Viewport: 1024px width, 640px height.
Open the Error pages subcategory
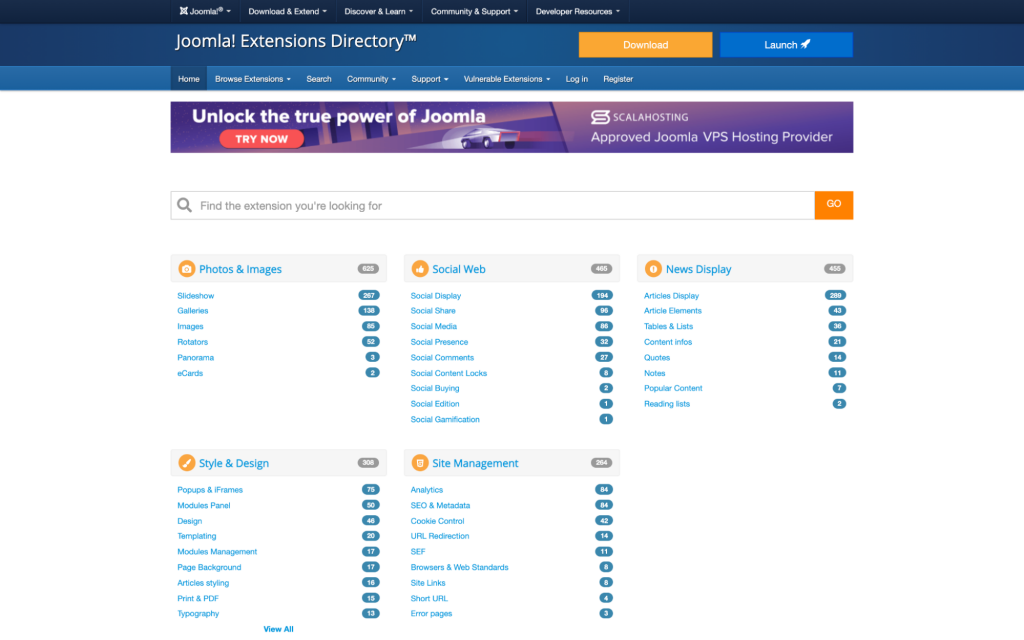pos(431,613)
